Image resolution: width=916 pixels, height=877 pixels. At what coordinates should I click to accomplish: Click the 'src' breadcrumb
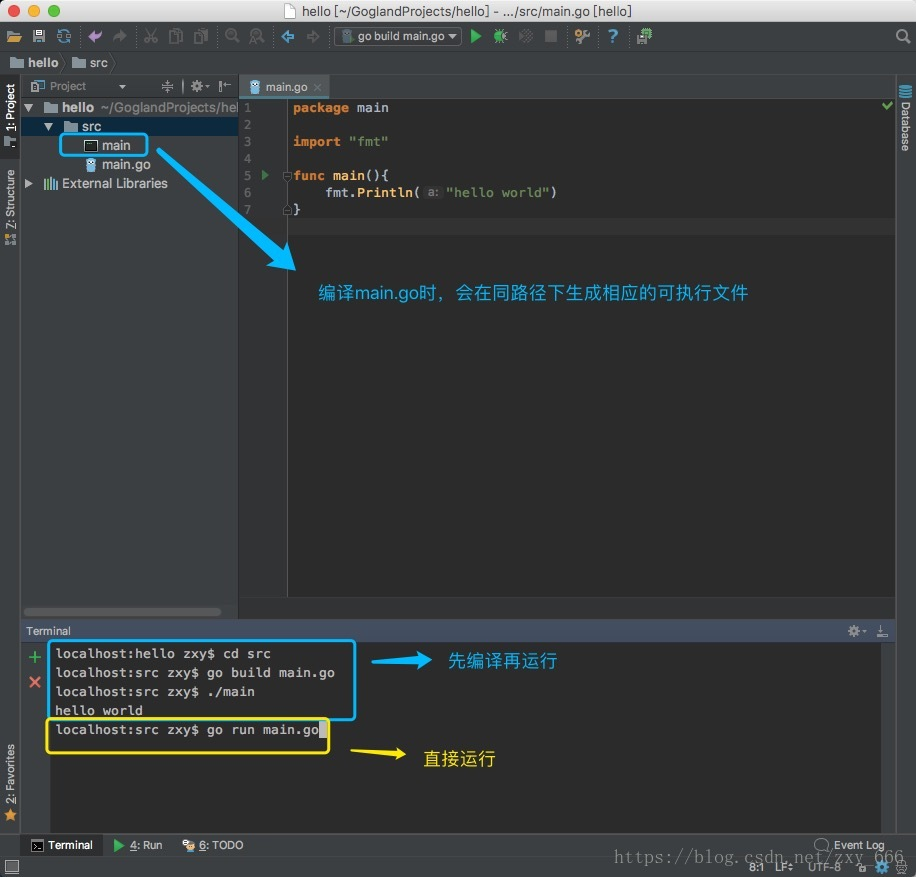[90, 63]
